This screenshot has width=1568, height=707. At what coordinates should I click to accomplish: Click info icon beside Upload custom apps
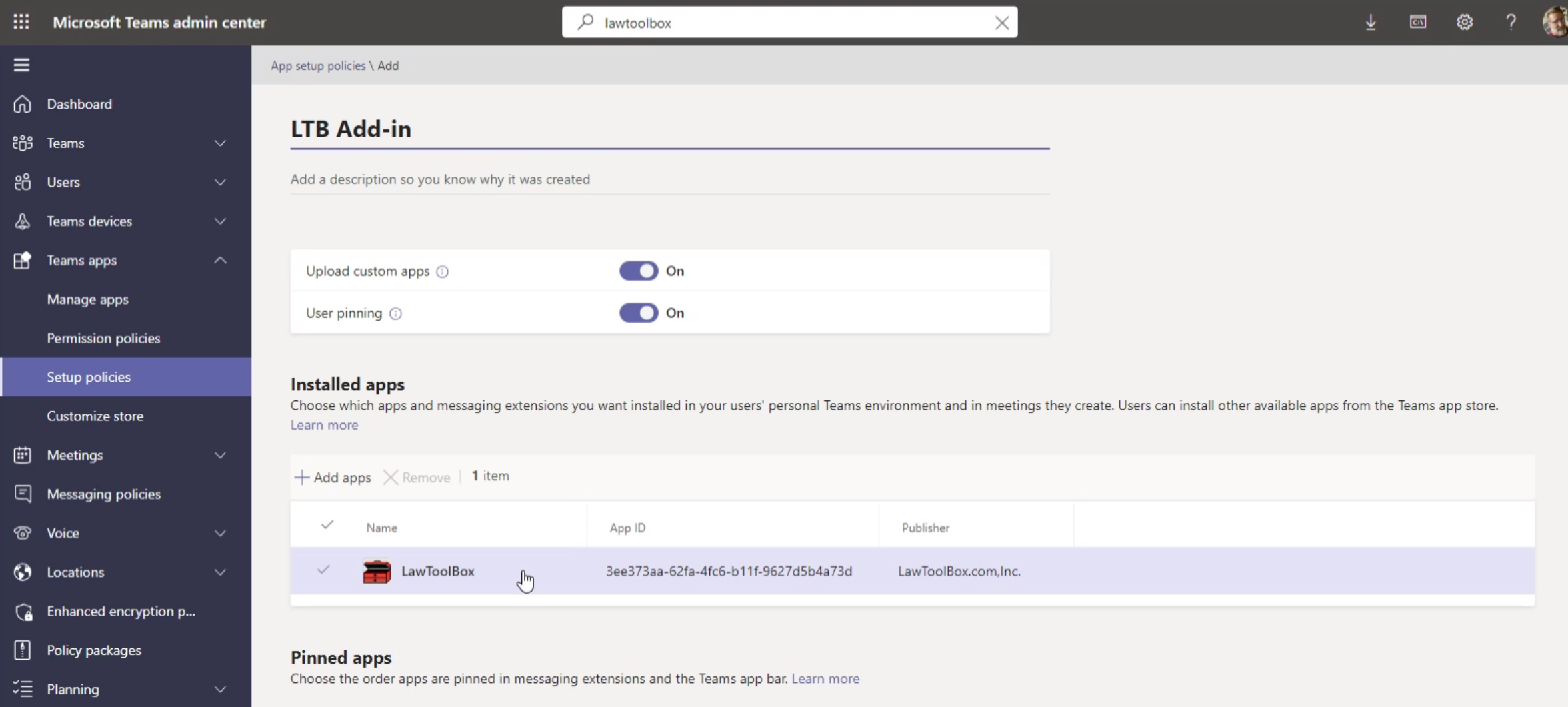[x=442, y=271]
